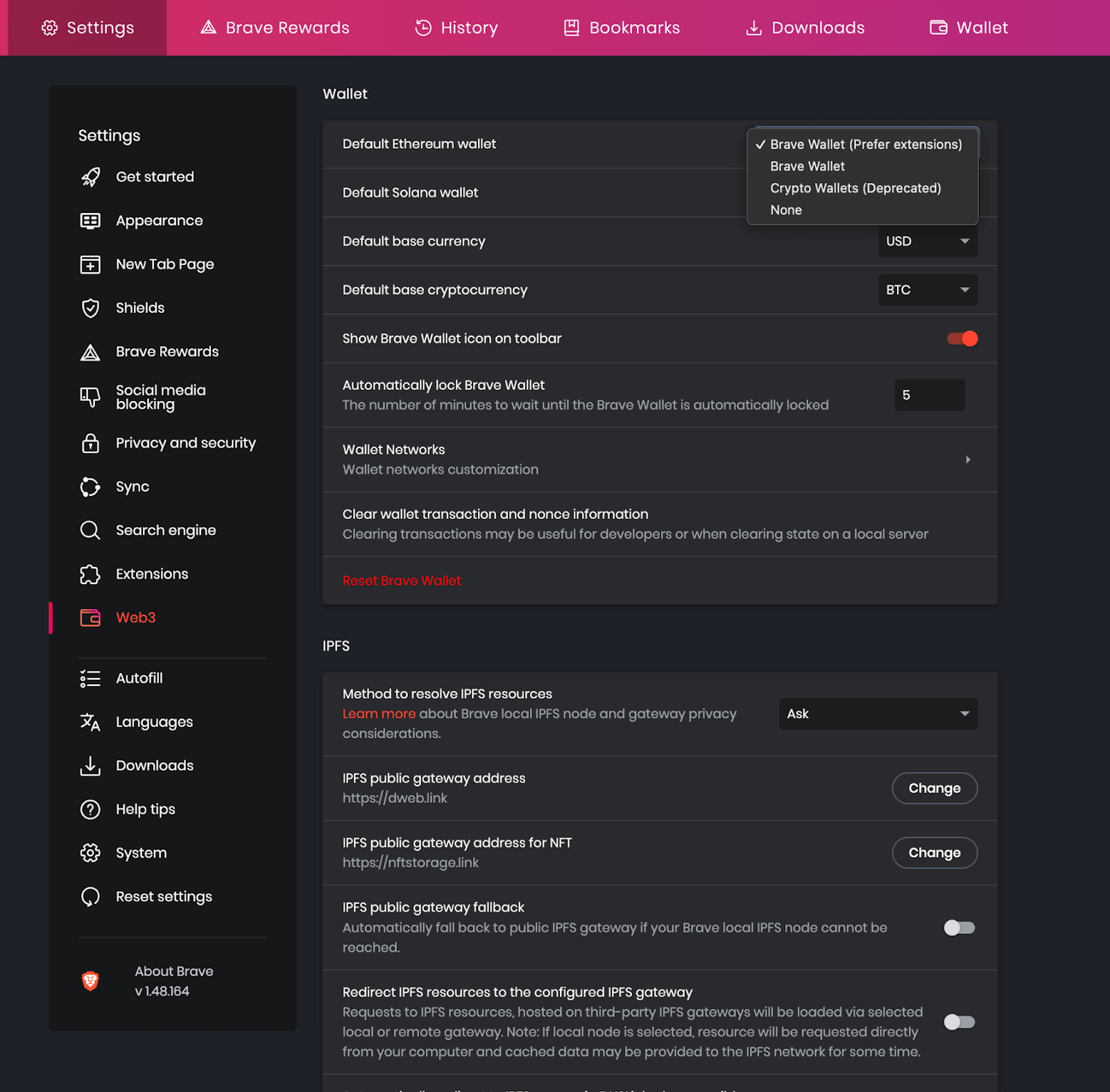Image resolution: width=1110 pixels, height=1092 pixels.
Task: Enable IPFS public gateway fallback
Action: tap(959, 928)
